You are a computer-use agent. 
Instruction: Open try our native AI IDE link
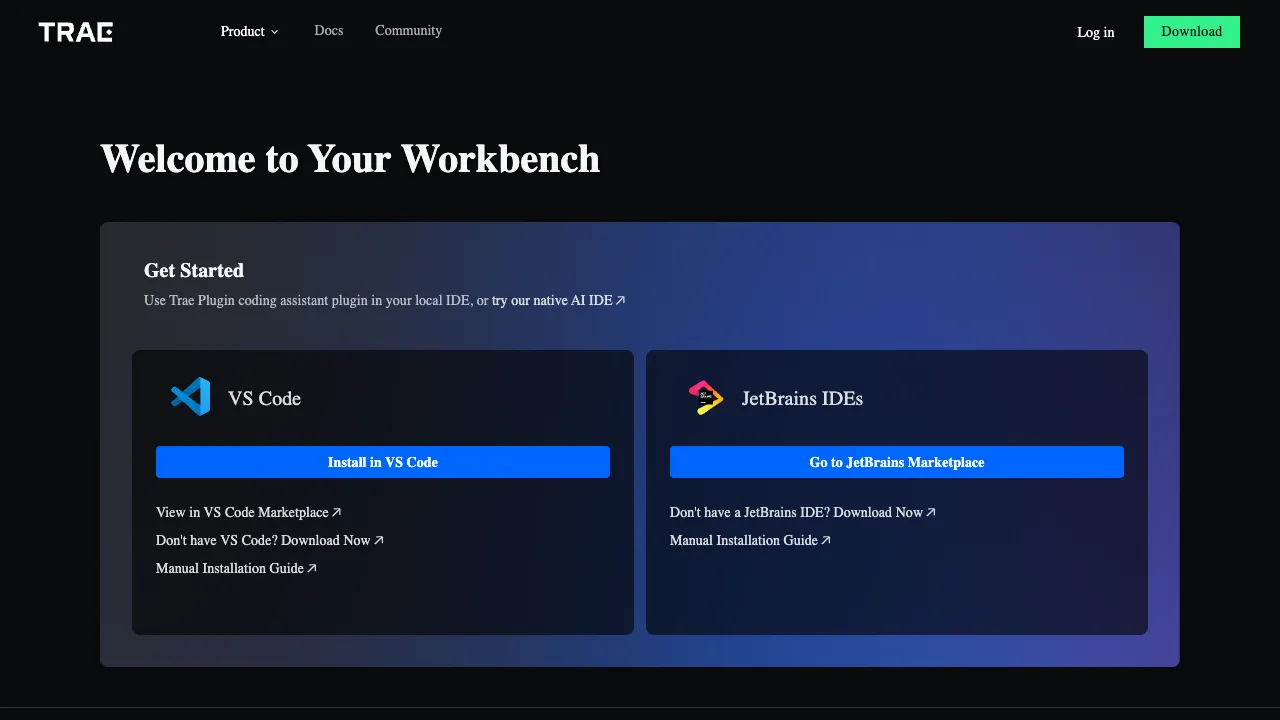(559, 300)
